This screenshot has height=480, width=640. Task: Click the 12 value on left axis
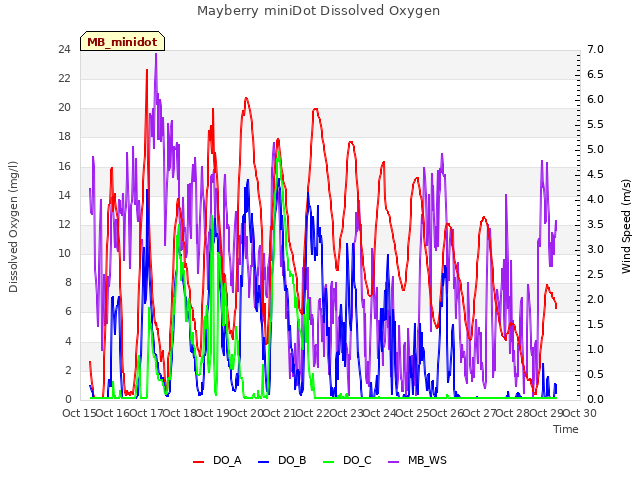click(x=65, y=224)
